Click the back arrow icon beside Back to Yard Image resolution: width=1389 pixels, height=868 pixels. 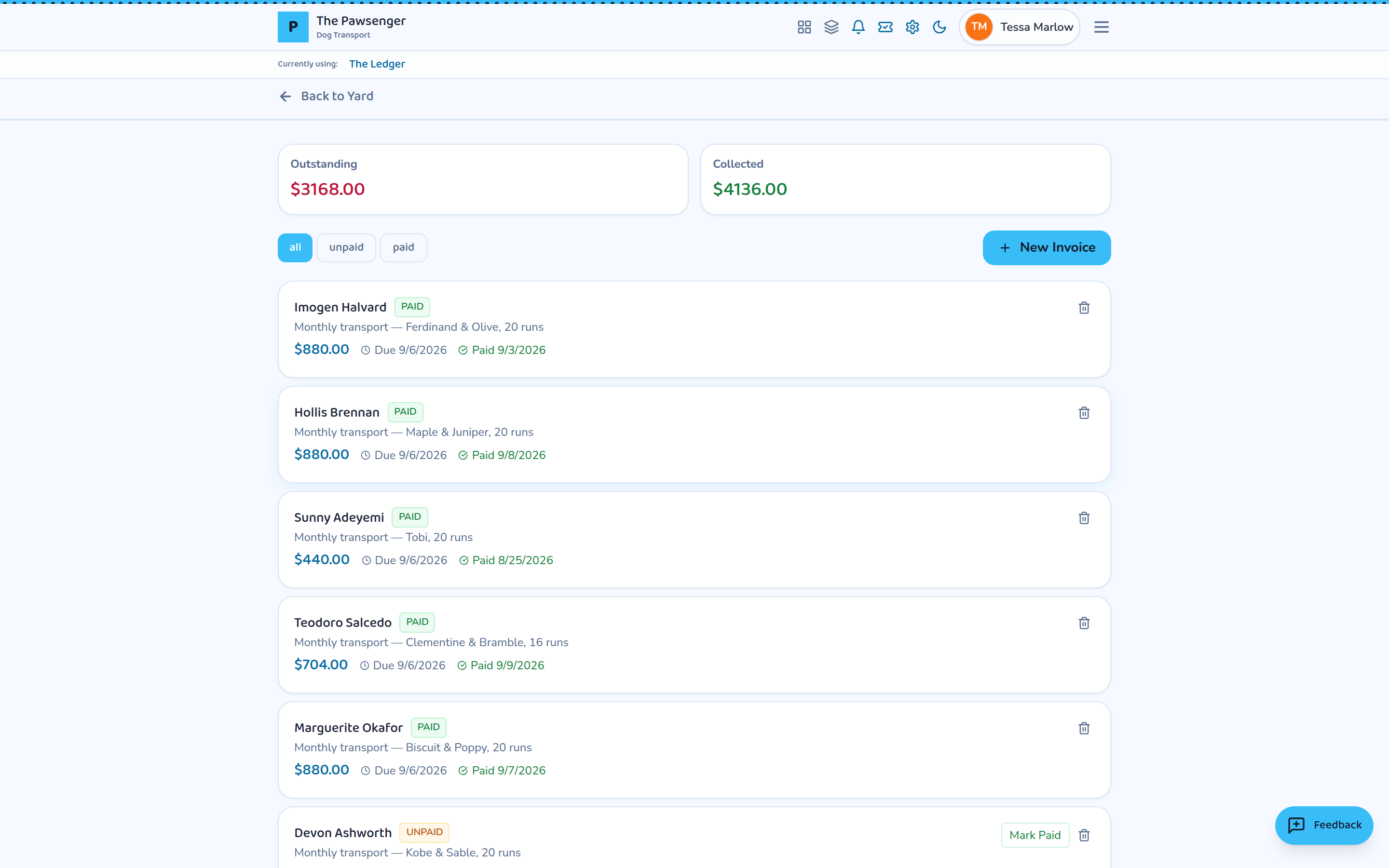coord(285,96)
